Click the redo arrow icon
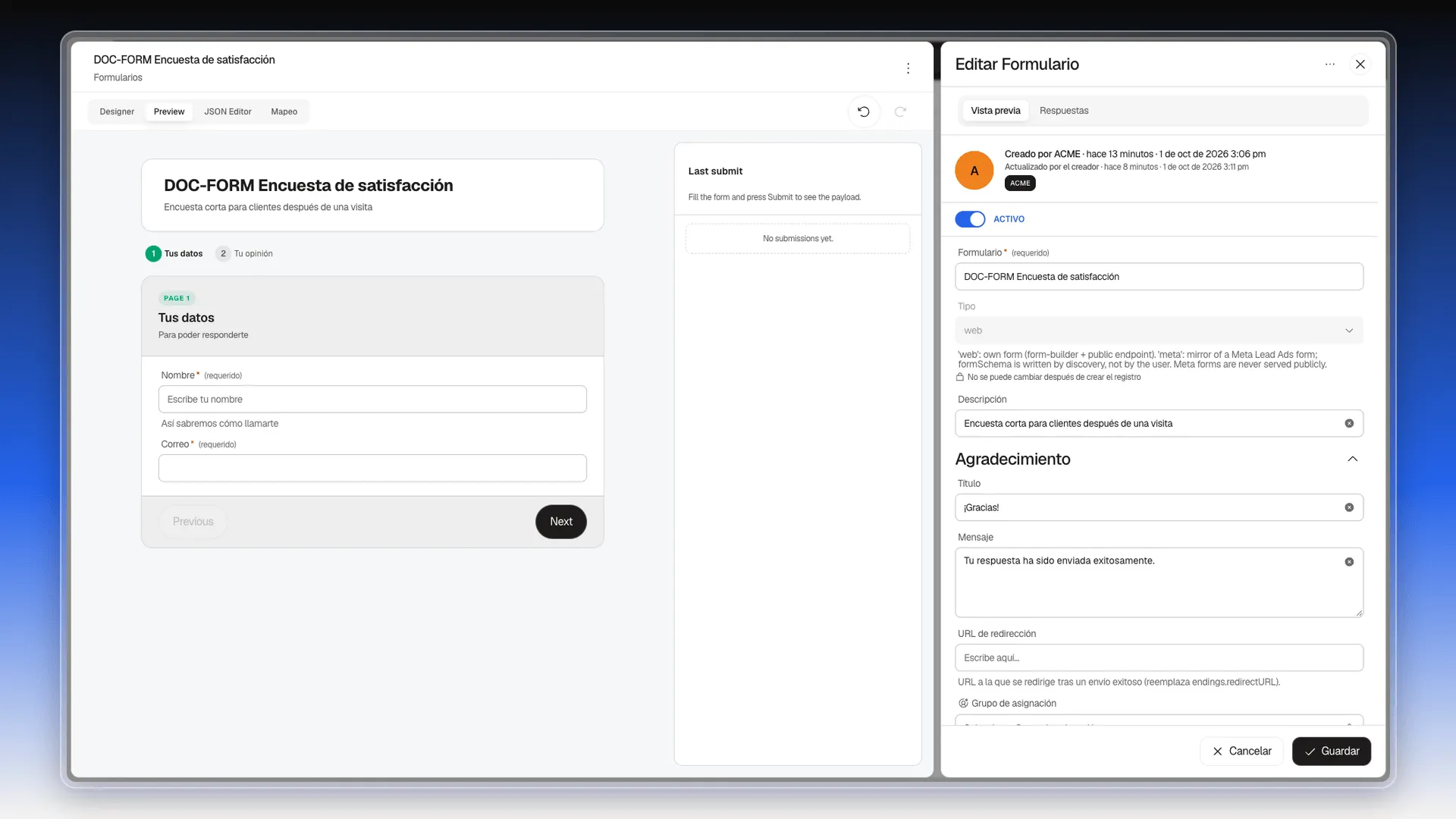 [x=900, y=111]
